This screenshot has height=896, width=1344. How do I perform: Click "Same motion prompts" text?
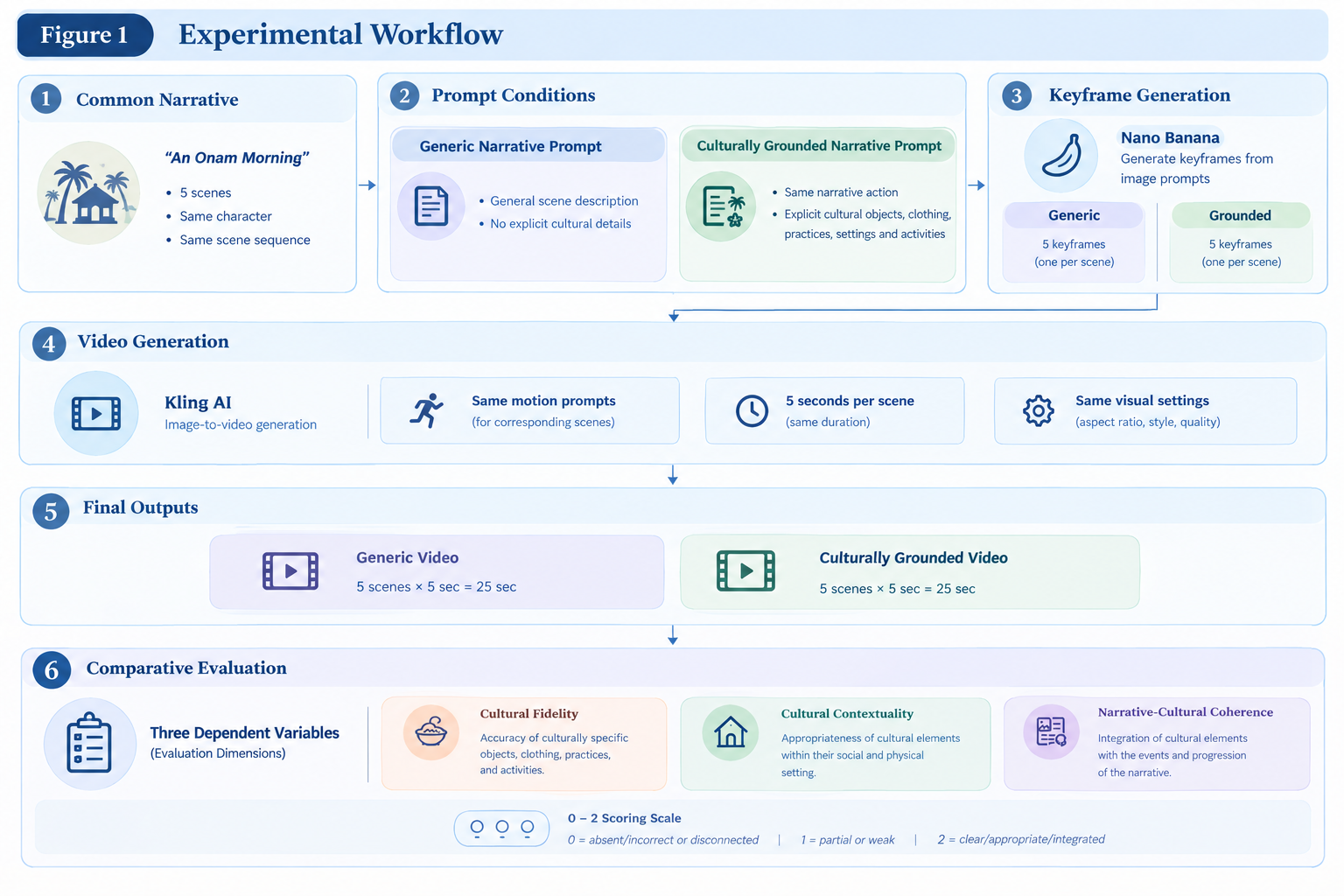click(543, 401)
